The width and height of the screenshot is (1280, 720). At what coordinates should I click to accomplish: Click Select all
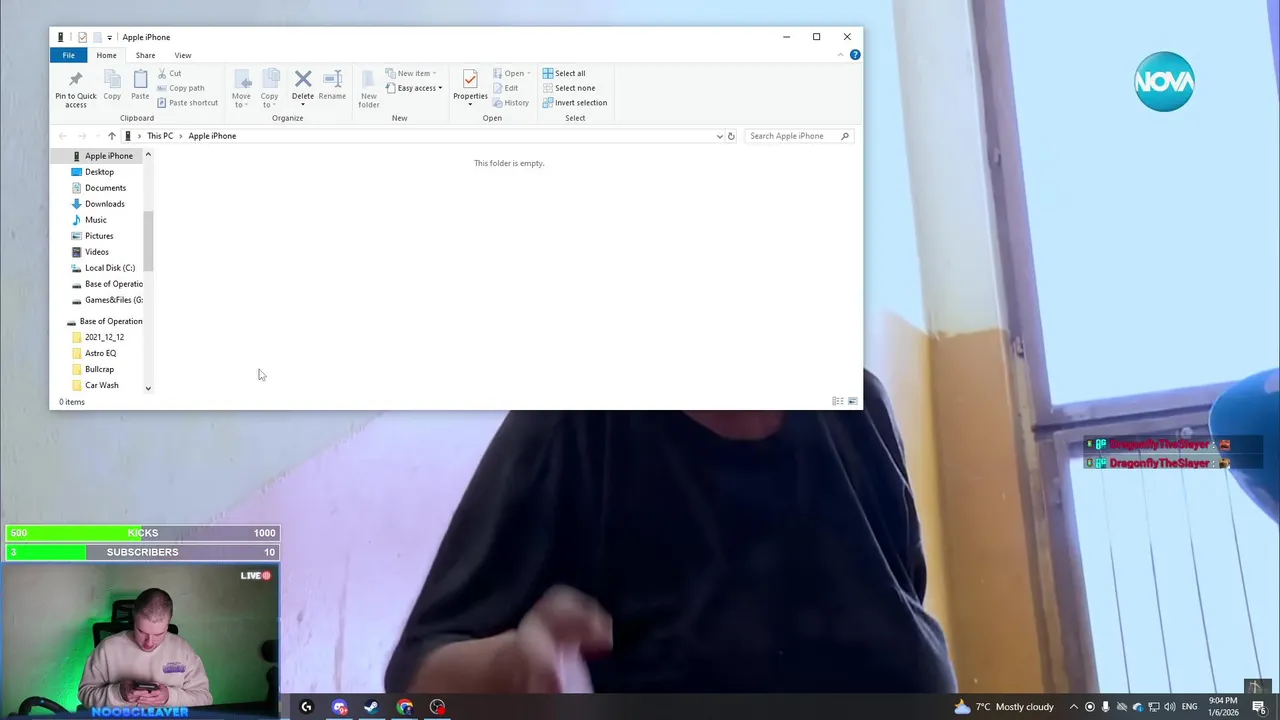[564, 73]
